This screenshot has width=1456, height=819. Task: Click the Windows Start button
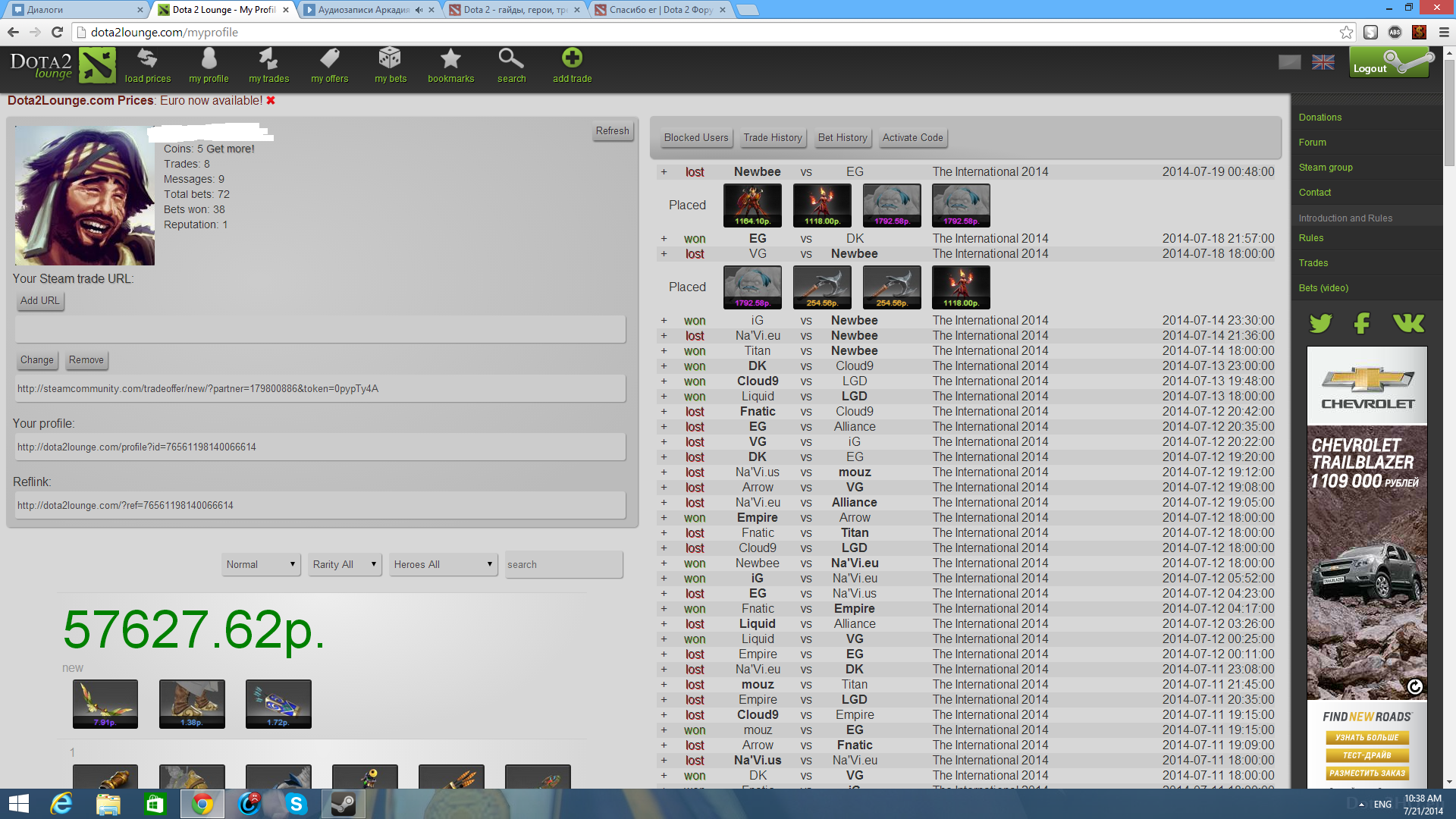point(18,804)
